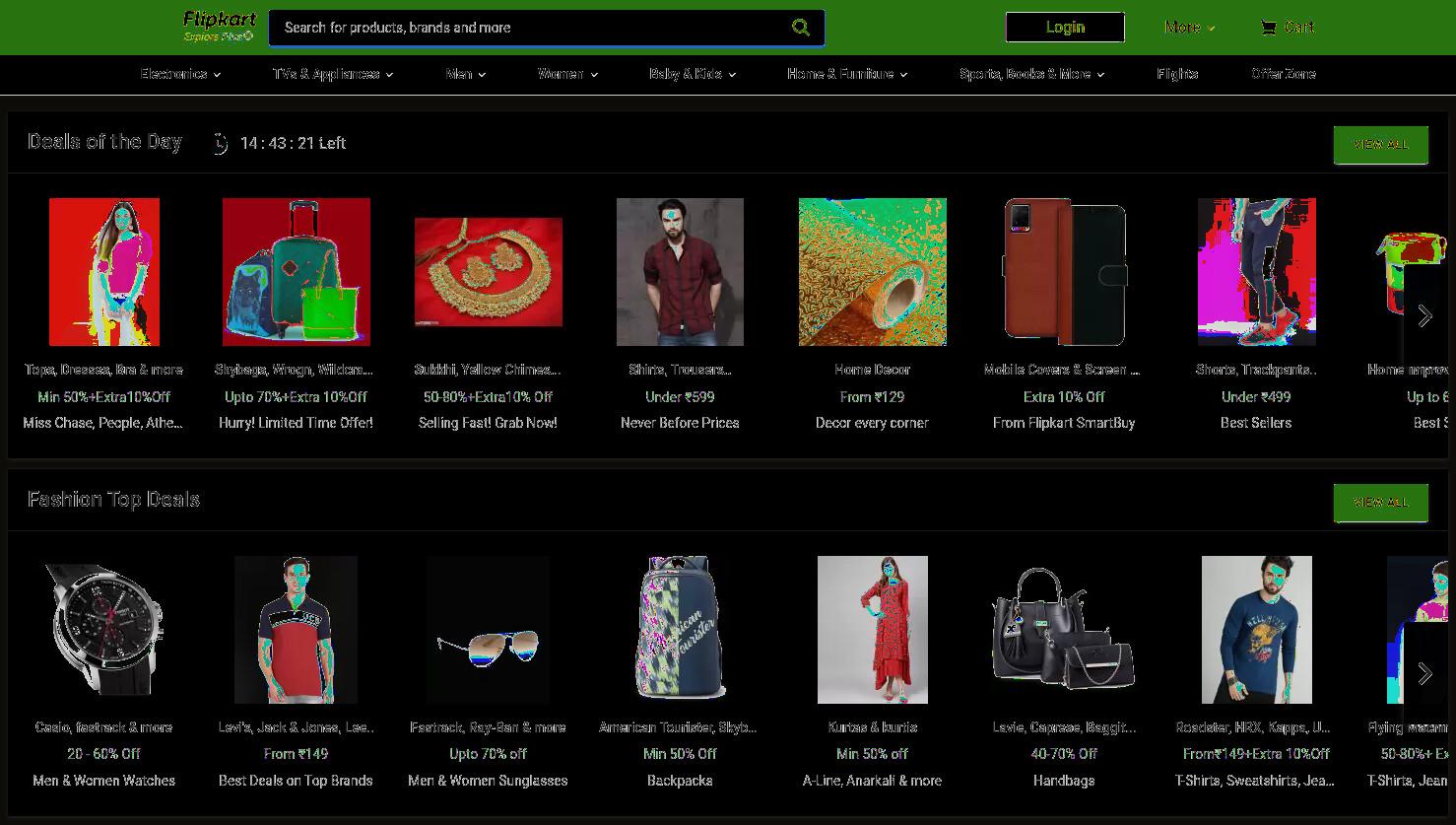Click 'Backpacks' caption text
1456x825 pixels.
click(x=680, y=781)
